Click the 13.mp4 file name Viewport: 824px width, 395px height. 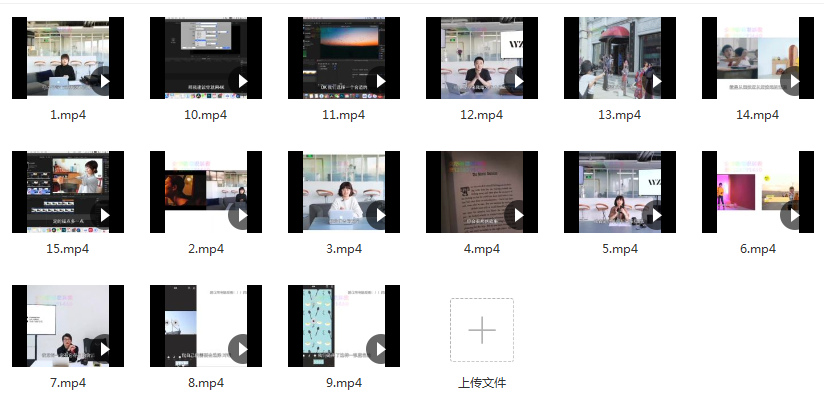click(x=620, y=115)
